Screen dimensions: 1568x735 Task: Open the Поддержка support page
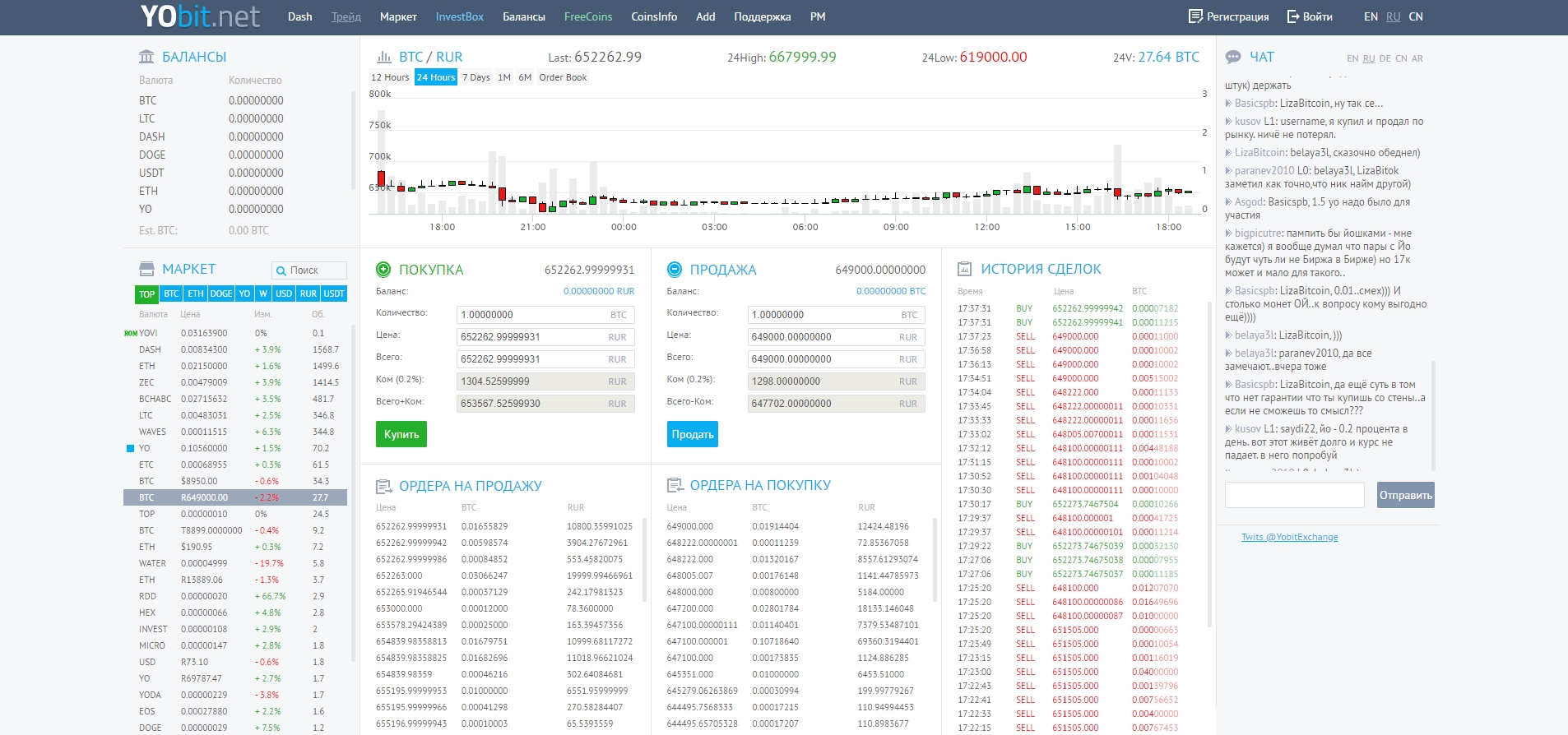coord(762,16)
